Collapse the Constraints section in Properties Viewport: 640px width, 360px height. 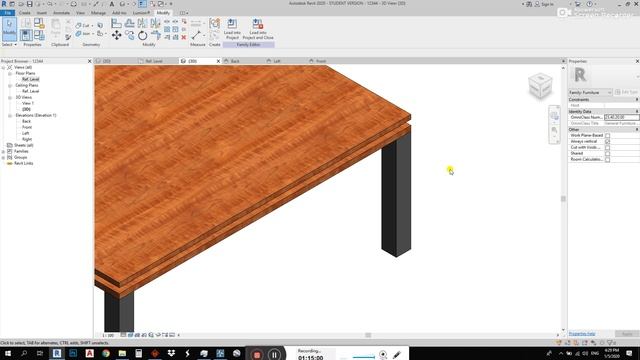(x=636, y=100)
